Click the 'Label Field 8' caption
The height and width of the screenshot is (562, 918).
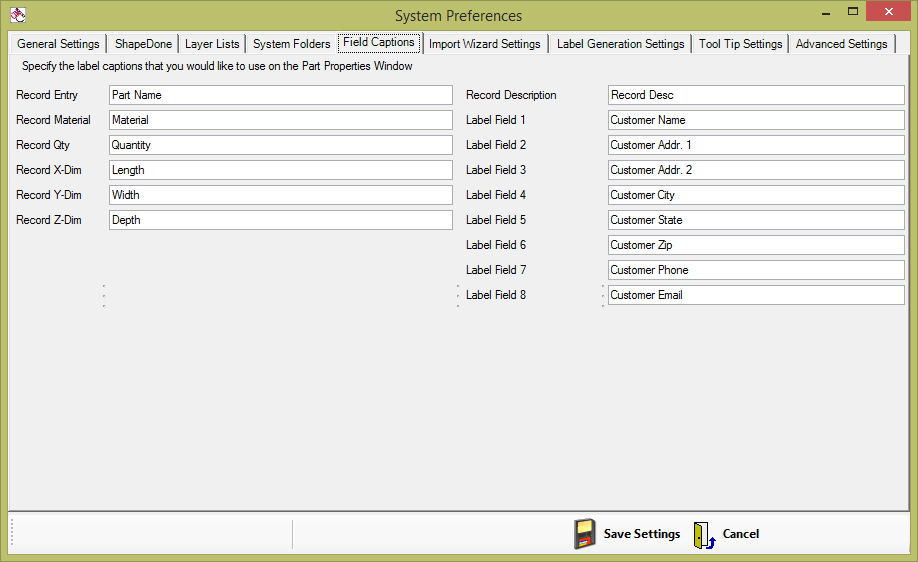496,295
